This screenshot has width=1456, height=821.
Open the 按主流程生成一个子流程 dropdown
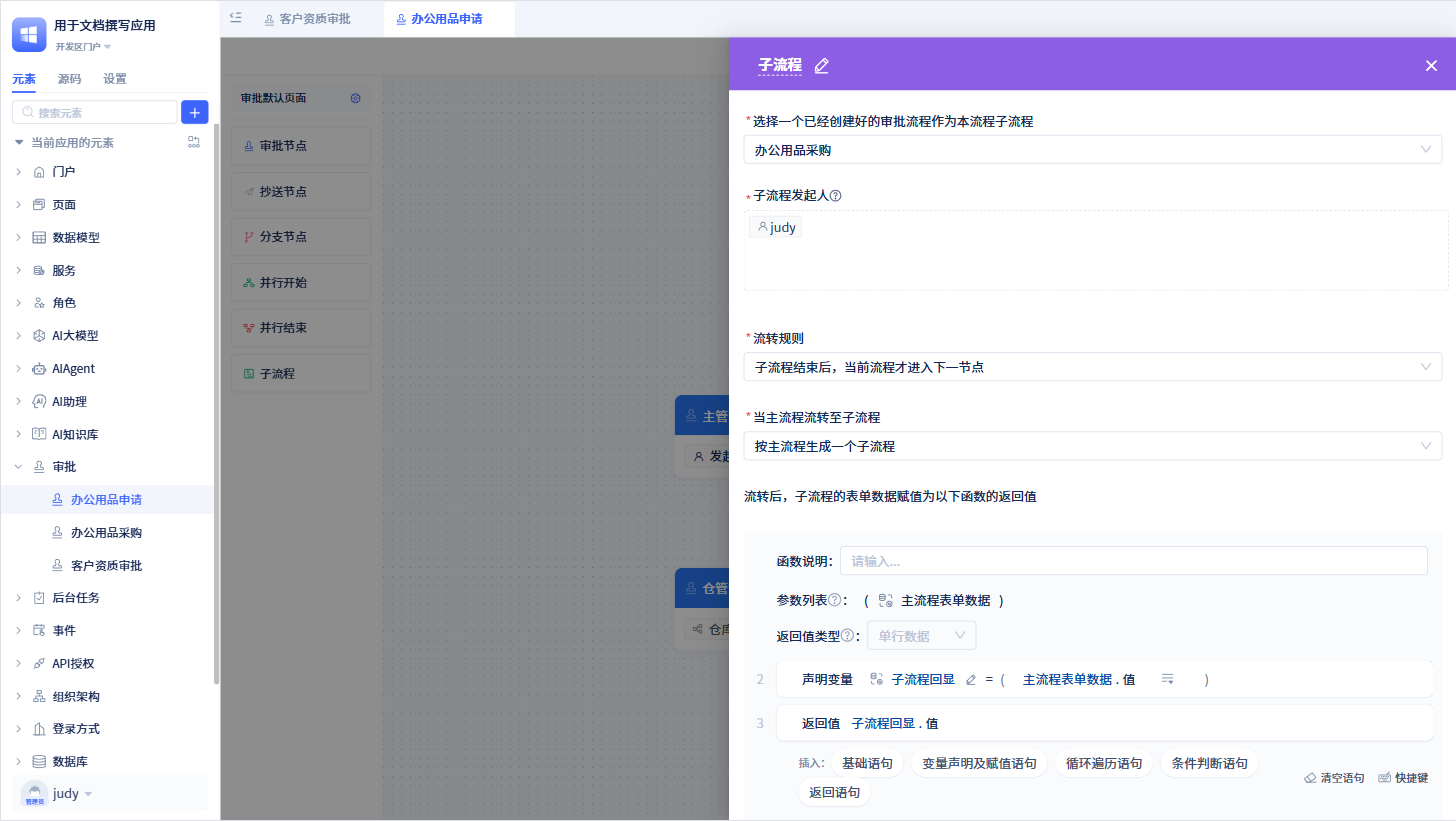(1093, 446)
